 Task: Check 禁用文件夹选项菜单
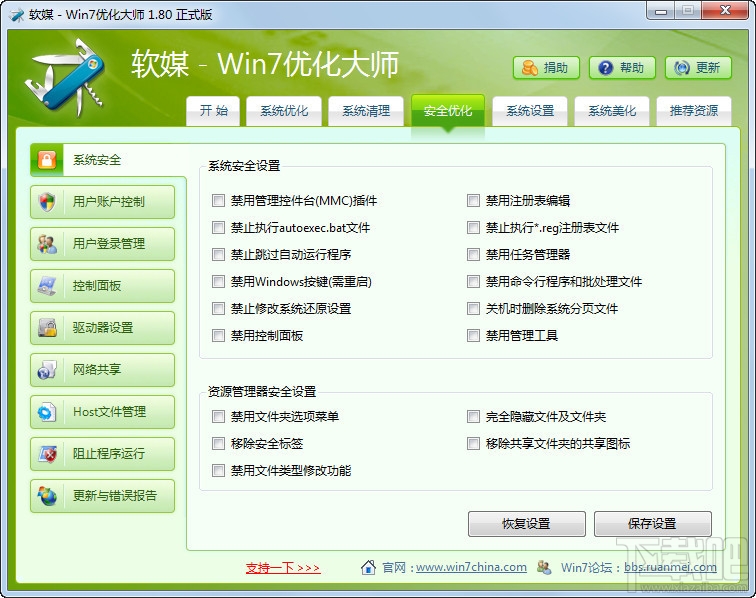click(218, 416)
